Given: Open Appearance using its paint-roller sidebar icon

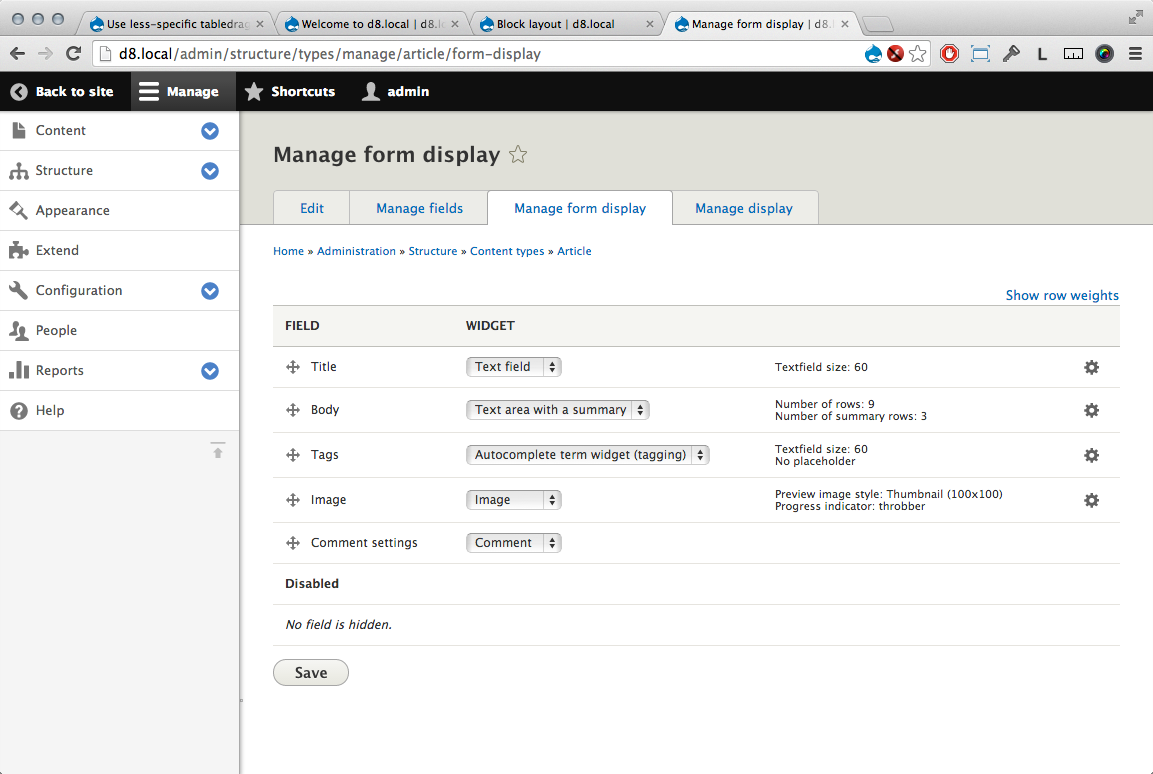Looking at the screenshot, I should click(16, 210).
